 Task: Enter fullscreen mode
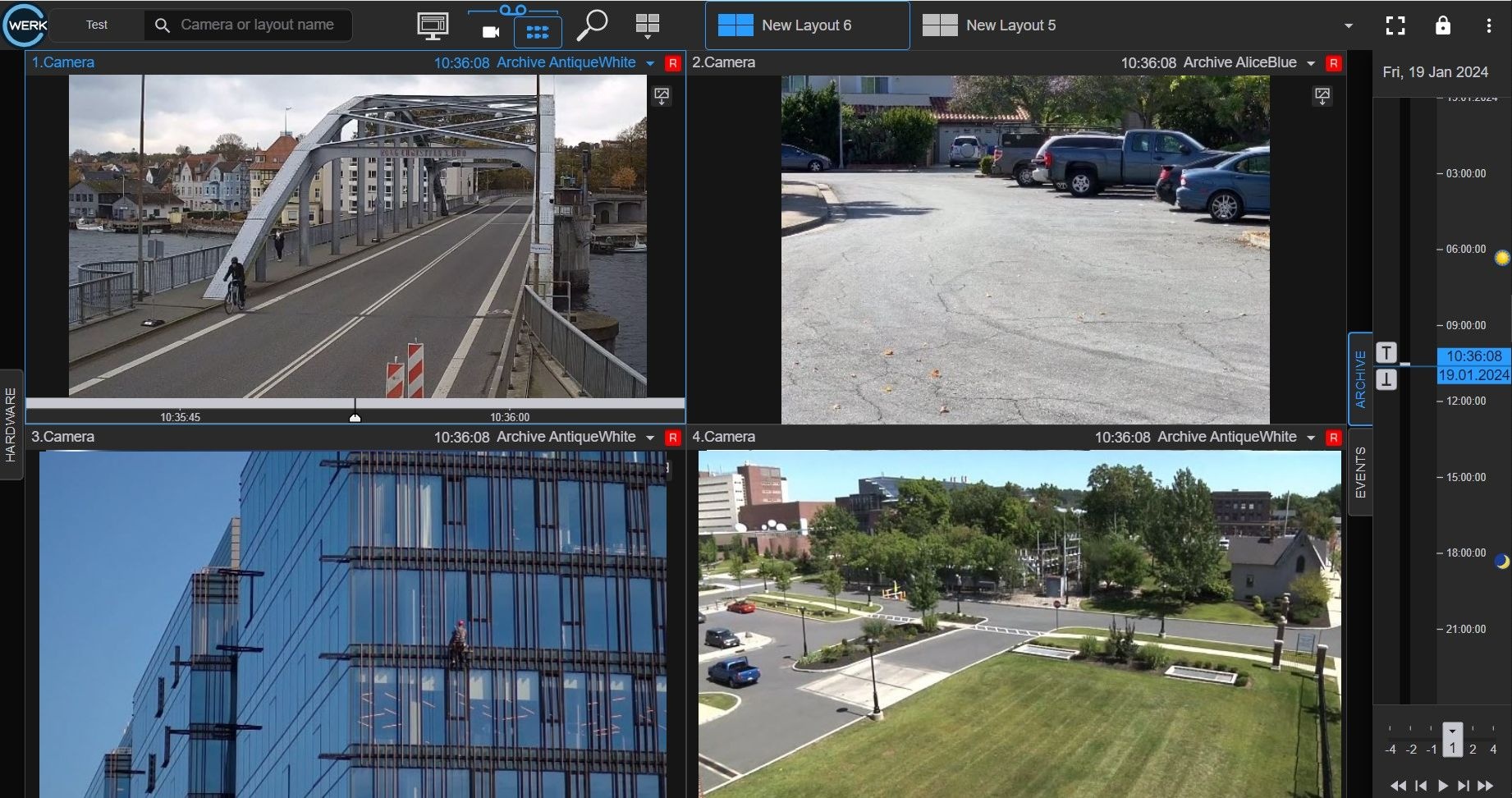click(x=1395, y=25)
